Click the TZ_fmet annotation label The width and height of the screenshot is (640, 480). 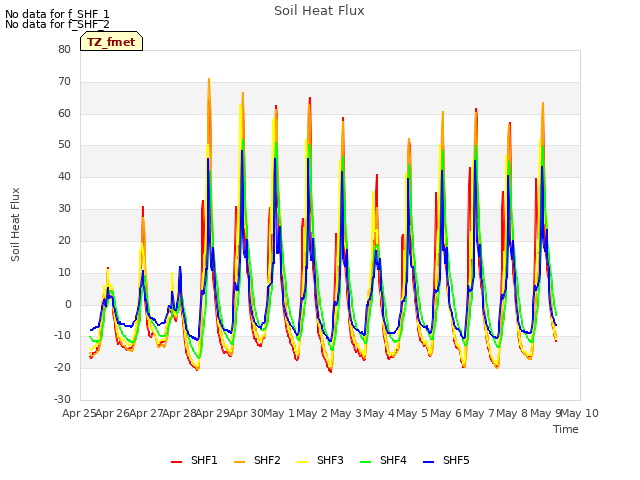(x=111, y=42)
